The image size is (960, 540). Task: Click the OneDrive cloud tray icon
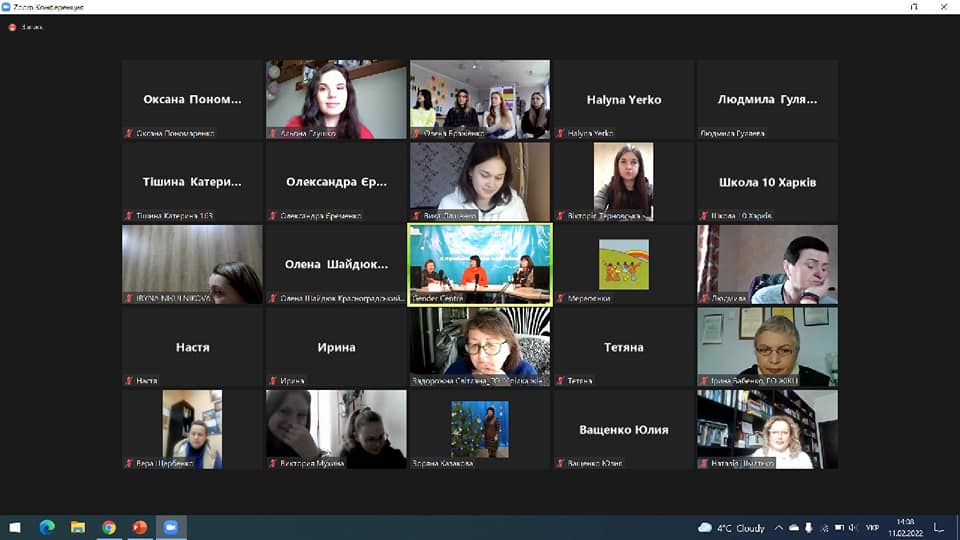(x=794, y=528)
